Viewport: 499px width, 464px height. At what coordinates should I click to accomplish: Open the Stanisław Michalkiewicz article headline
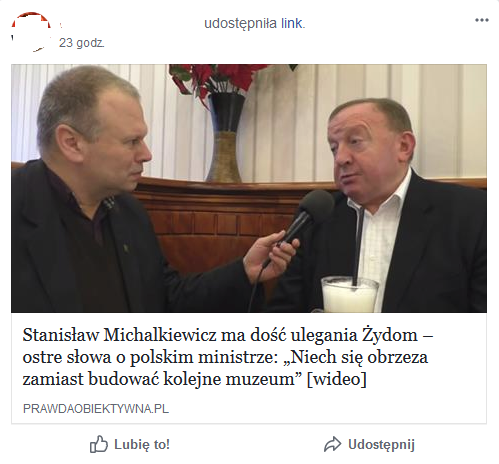tap(227, 357)
